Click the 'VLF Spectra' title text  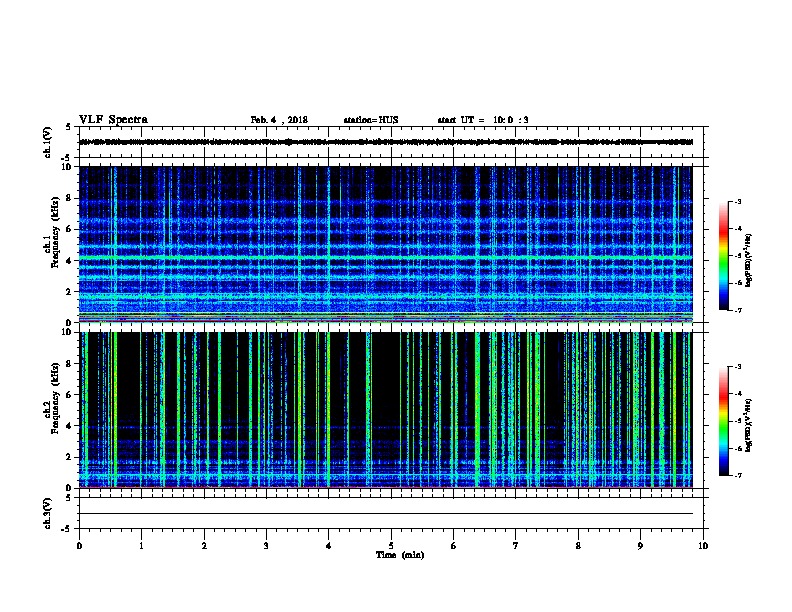[113, 120]
